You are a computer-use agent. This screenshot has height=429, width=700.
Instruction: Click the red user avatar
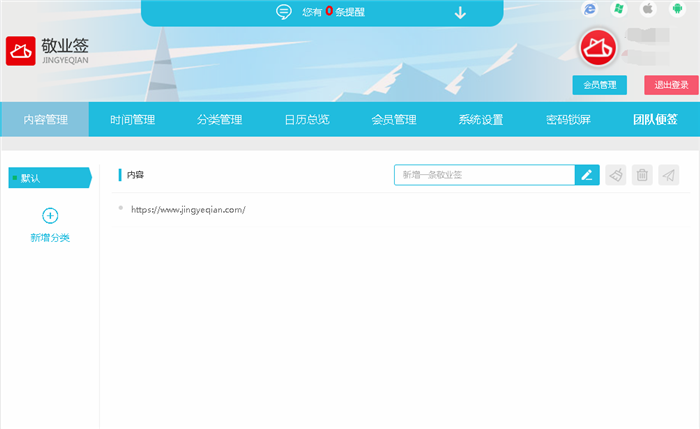[x=598, y=48]
